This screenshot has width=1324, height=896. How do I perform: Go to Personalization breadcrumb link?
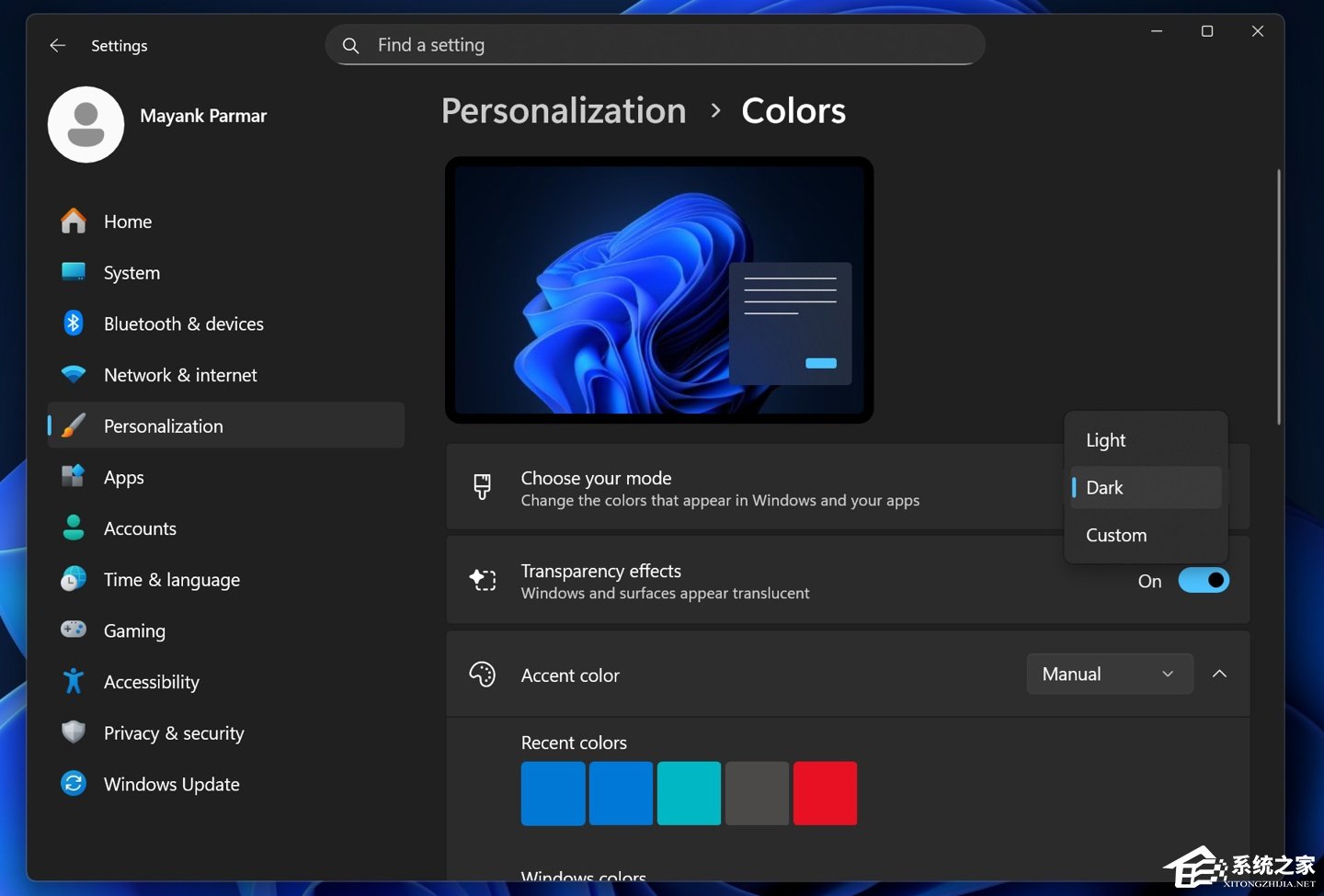564,111
